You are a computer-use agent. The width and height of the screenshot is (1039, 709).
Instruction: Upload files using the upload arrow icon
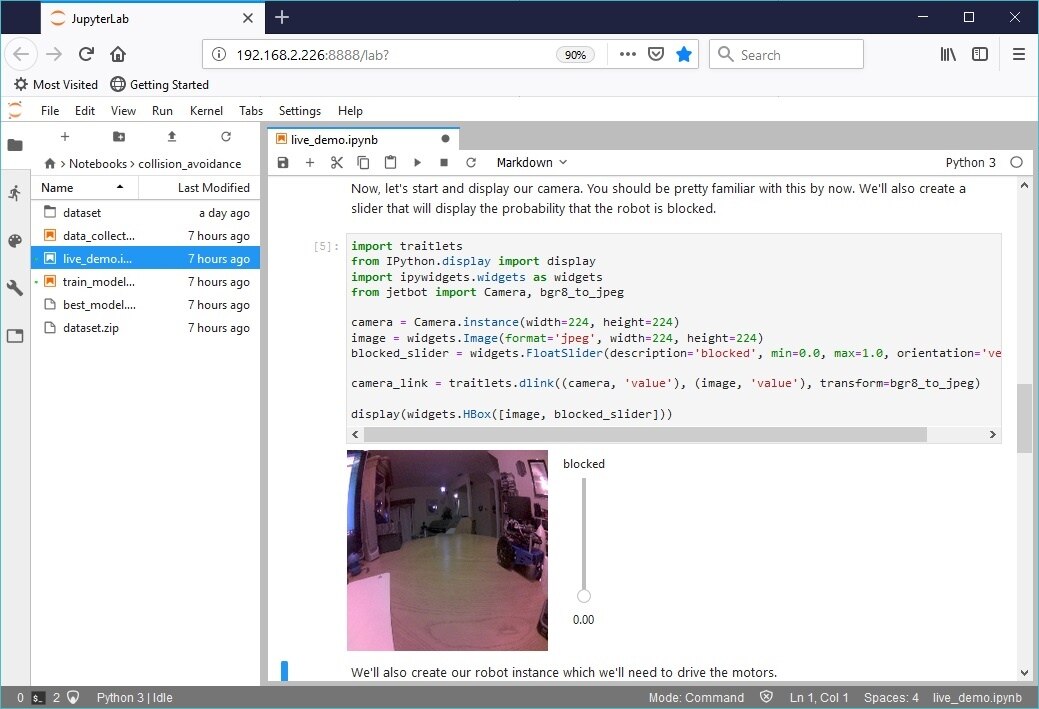pyautogui.click(x=172, y=137)
